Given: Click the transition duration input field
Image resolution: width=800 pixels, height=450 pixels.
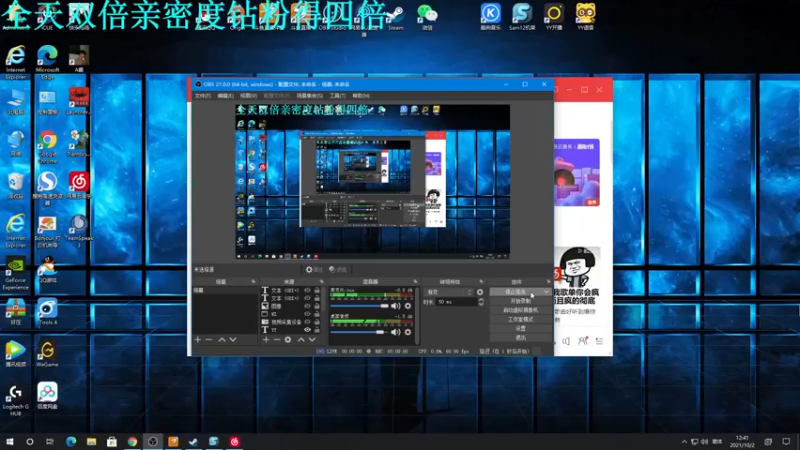Looking at the screenshot, I should pyautogui.click(x=456, y=302).
